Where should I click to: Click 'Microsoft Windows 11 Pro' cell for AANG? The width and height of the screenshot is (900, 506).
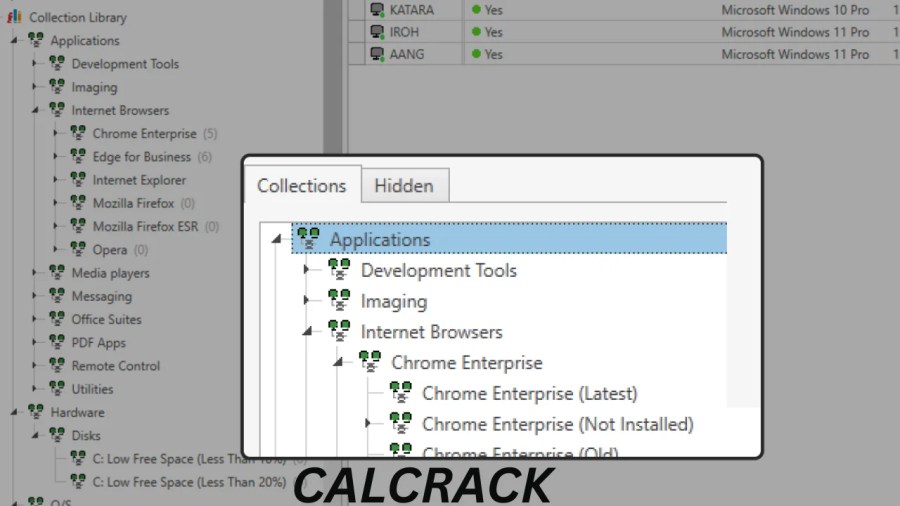(x=795, y=54)
